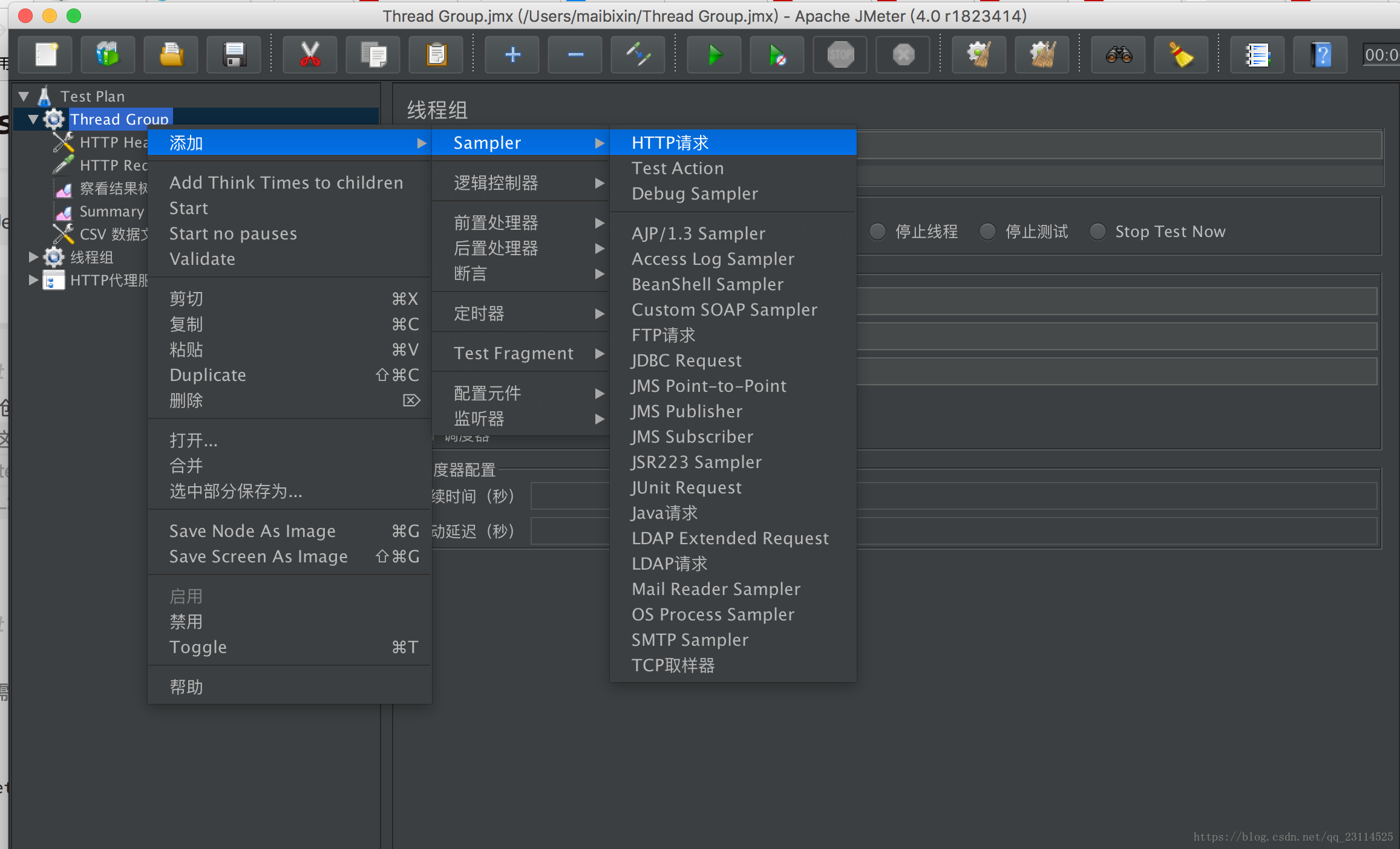Start the test with green play icon
The height and width of the screenshot is (849, 1400).
pos(715,55)
